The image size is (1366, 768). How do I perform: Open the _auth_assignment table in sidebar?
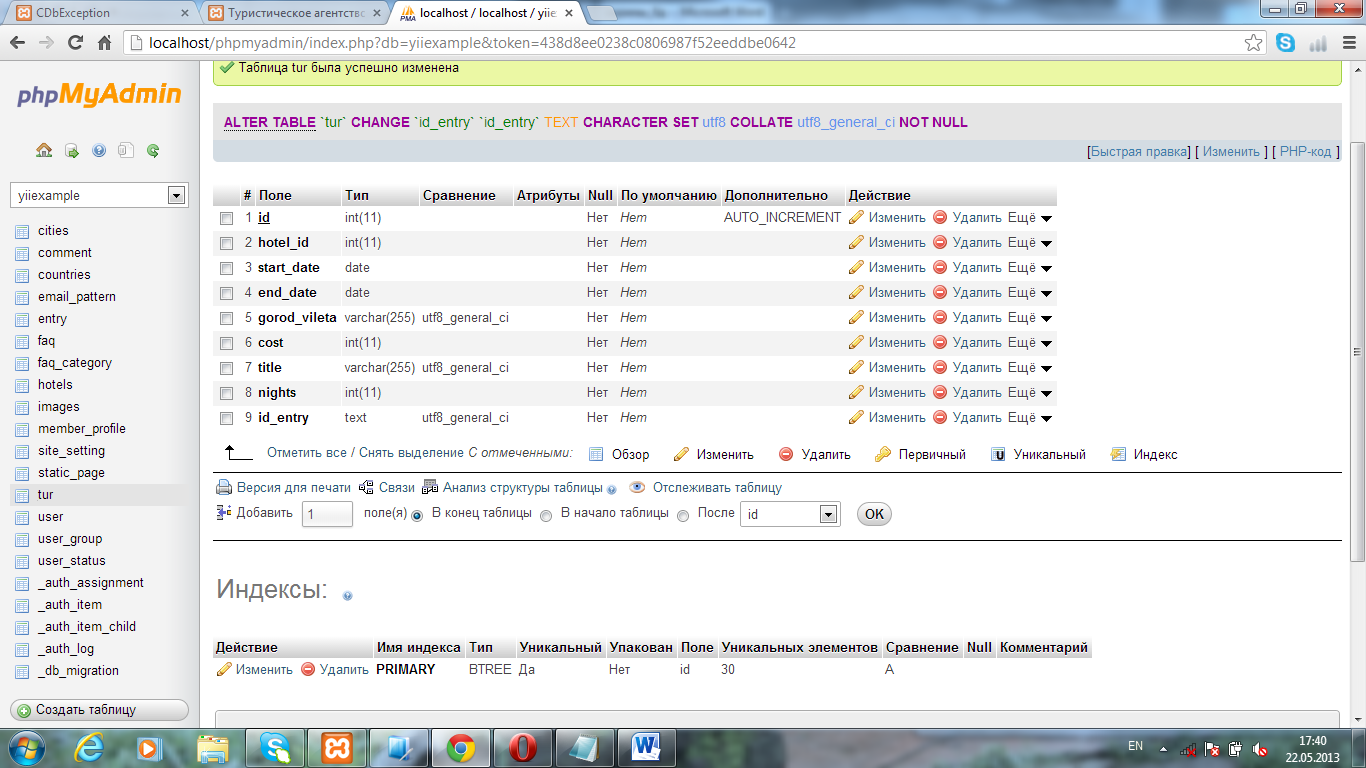click(91, 583)
